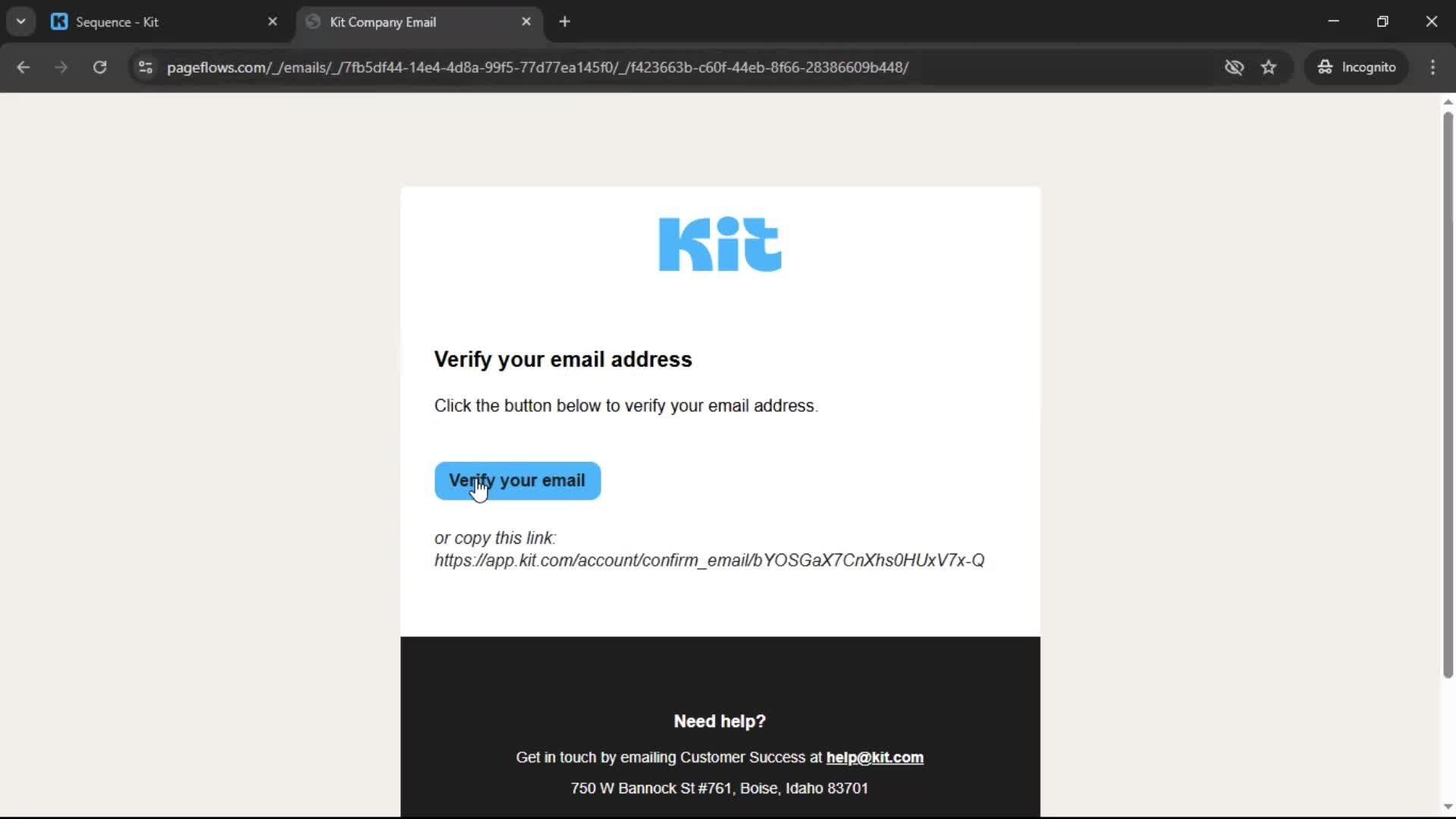Screen dimensions: 1456x819
Task: Reload the current page
Action: click(x=99, y=67)
